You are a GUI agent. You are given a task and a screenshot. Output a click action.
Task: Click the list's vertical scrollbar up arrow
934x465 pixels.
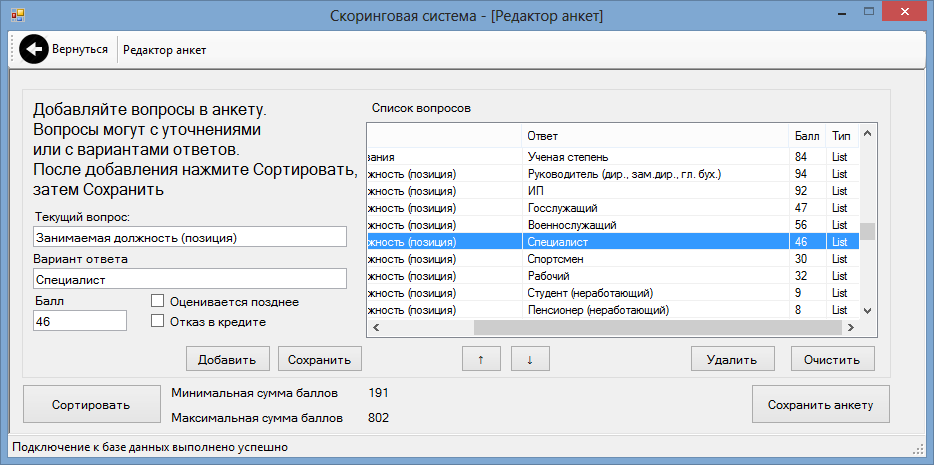click(x=867, y=132)
